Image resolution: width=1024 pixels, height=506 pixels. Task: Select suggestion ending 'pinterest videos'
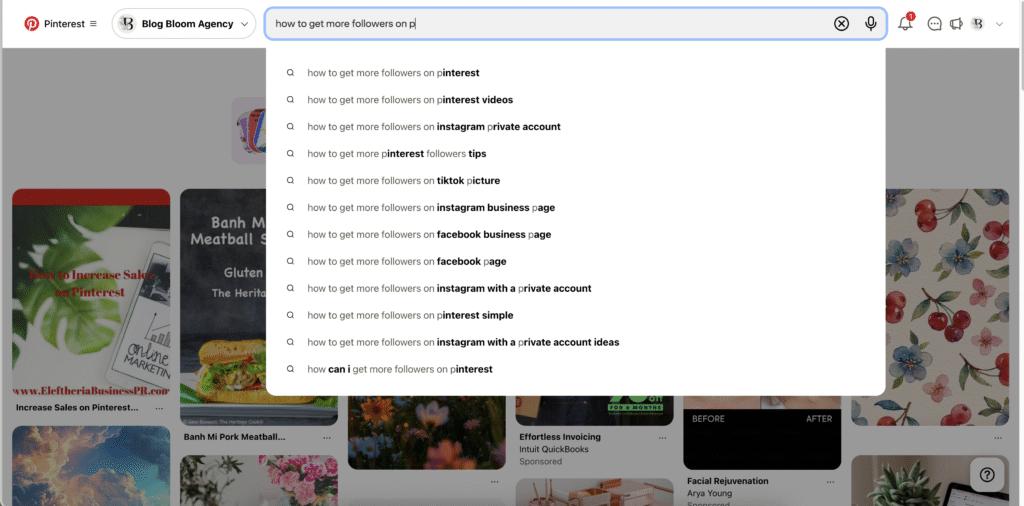(x=575, y=100)
